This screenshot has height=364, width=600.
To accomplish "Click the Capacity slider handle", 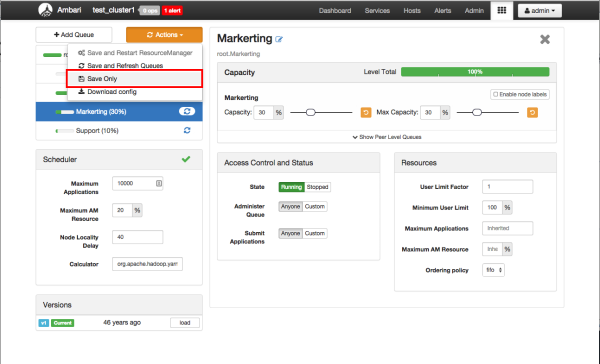I will (311, 113).
